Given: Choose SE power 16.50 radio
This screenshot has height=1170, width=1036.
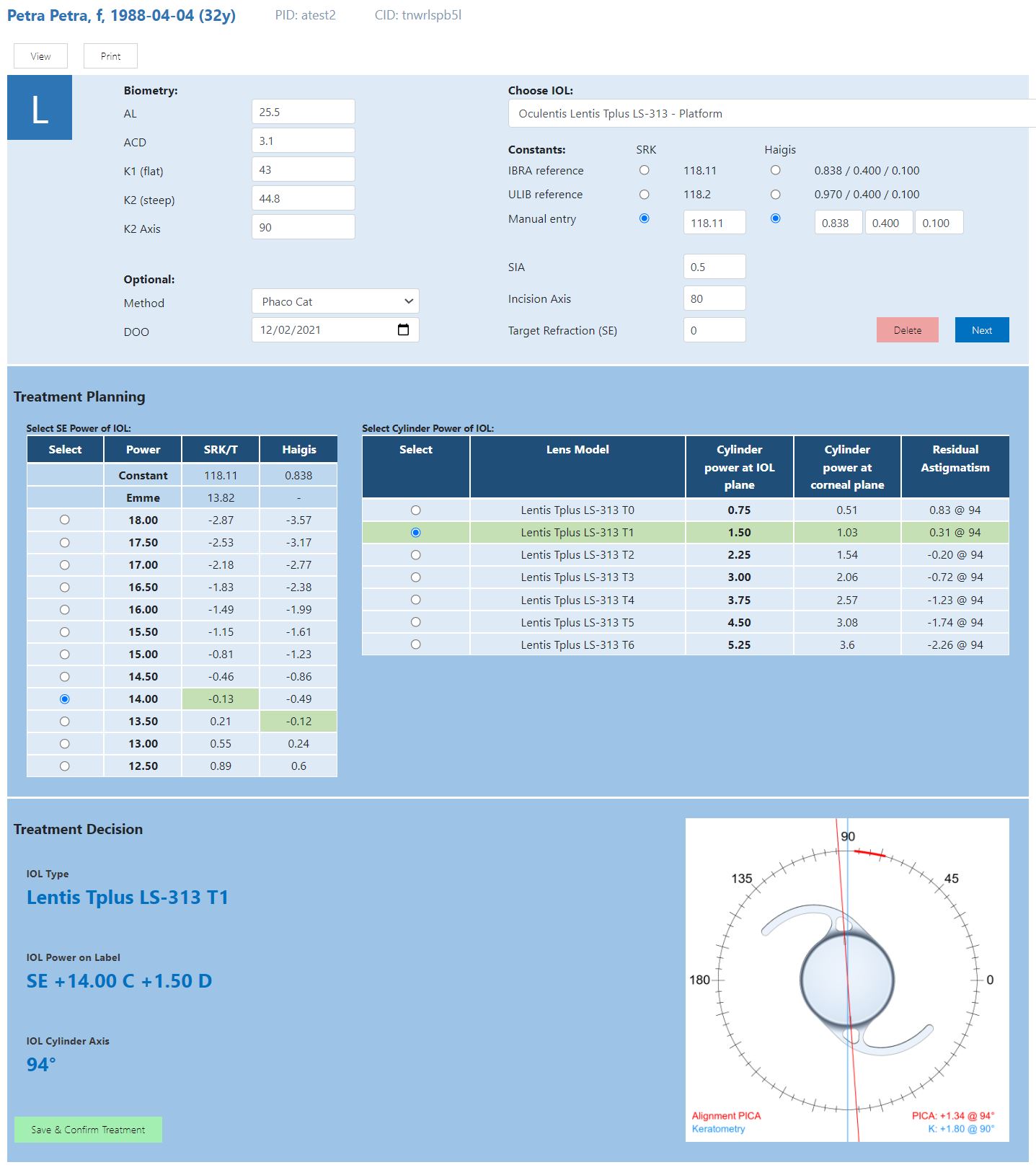Looking at the screenshot, I should click(65, 587).
